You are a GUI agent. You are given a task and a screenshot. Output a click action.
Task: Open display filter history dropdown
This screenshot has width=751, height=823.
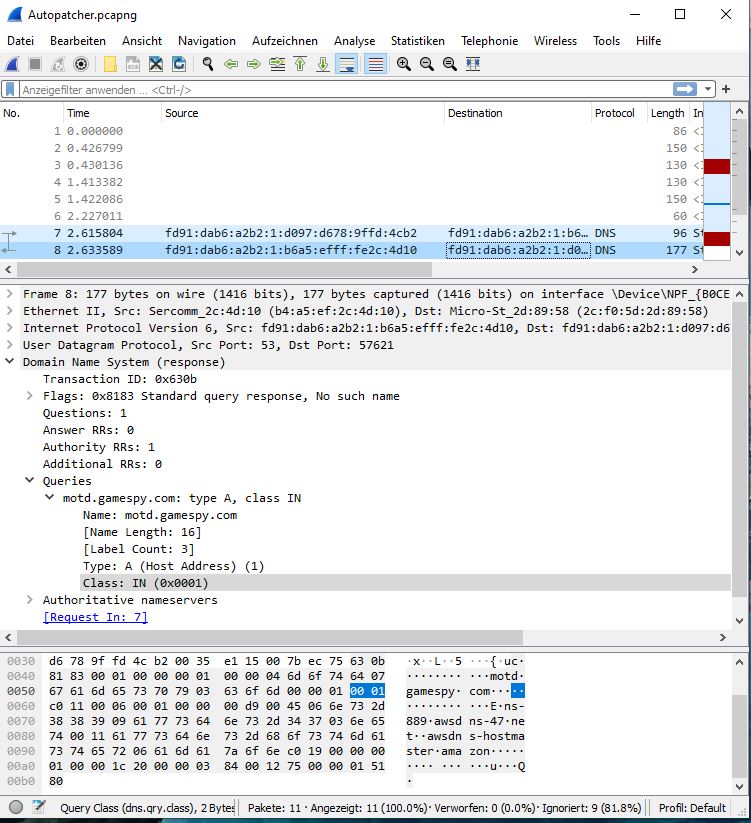(709, 89)
